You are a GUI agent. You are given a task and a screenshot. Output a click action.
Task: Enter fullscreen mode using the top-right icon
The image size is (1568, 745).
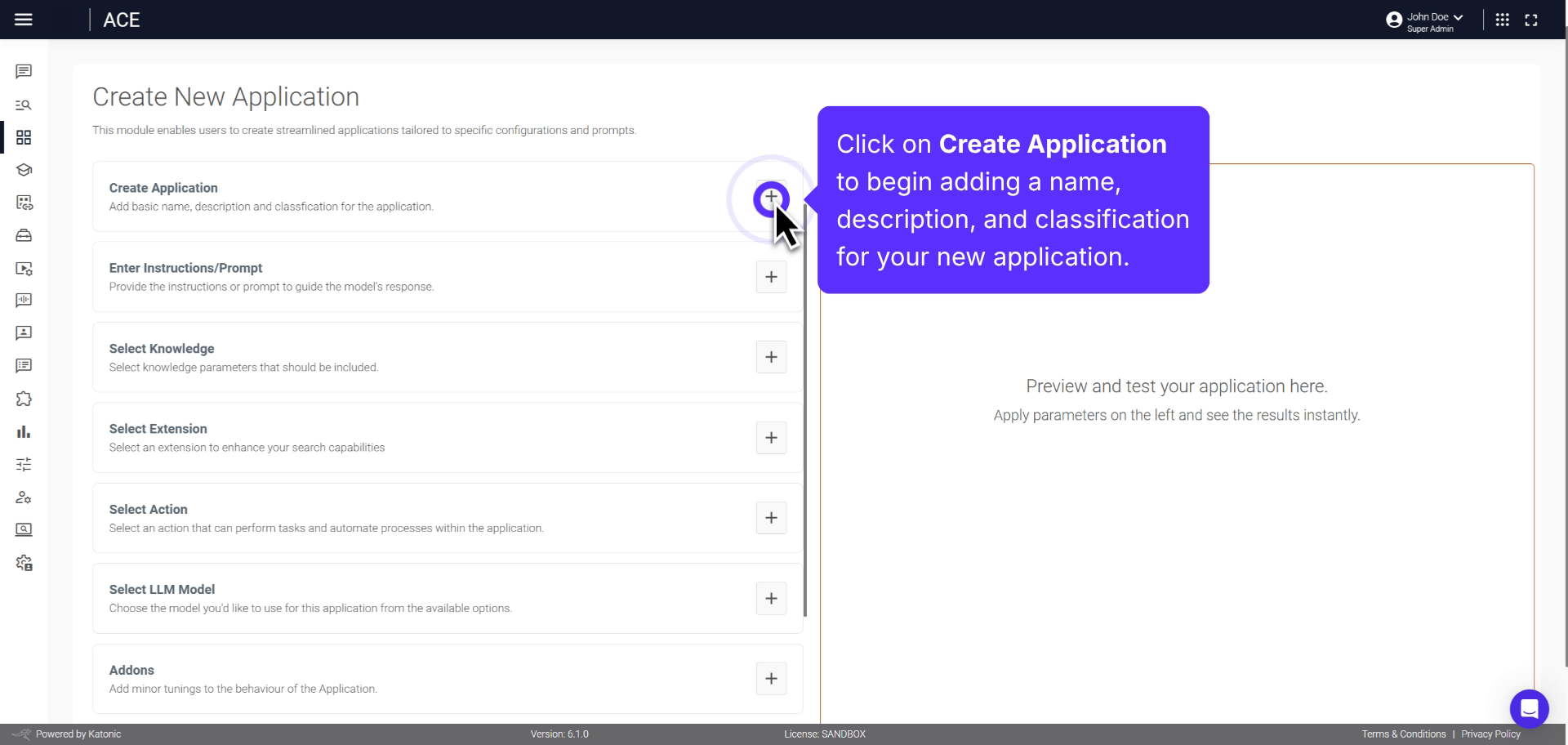[x=1533, y=20]
